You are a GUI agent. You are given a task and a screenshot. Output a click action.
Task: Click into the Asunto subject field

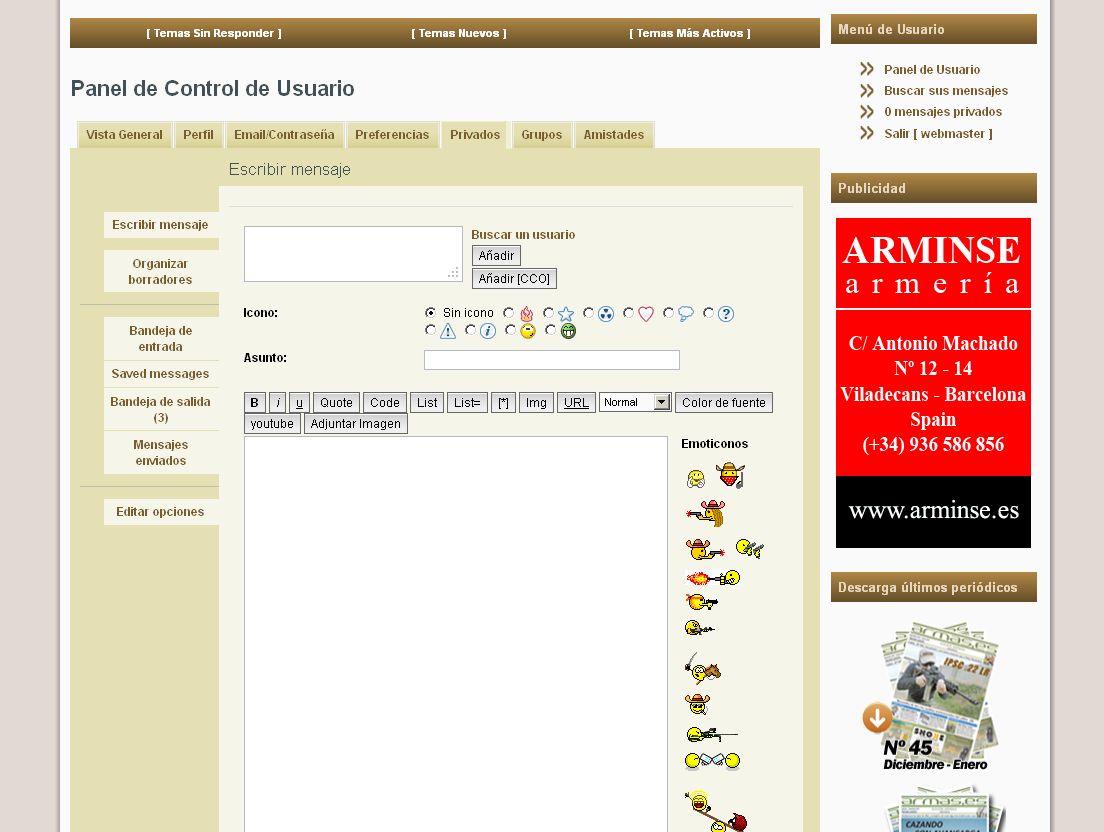point(551,360)
